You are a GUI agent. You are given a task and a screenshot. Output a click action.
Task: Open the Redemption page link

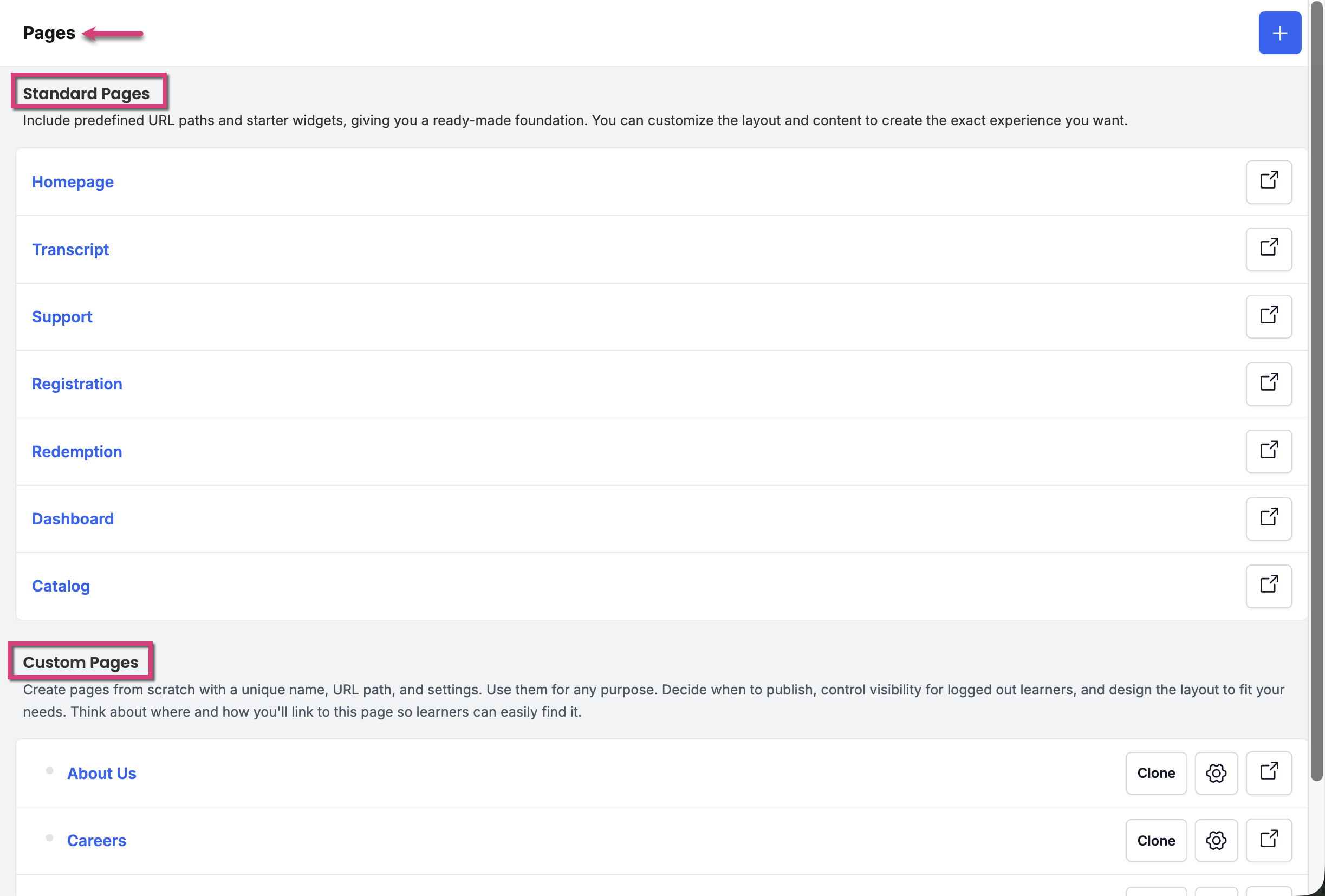(x=77, y=451)
